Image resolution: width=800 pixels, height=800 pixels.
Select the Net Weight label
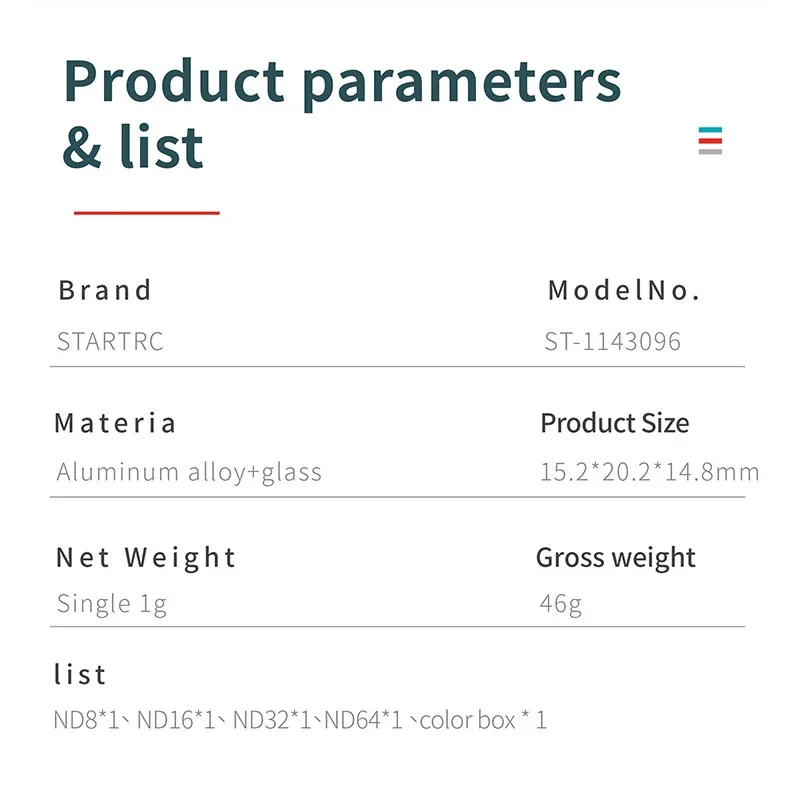[x=146, y=557]
